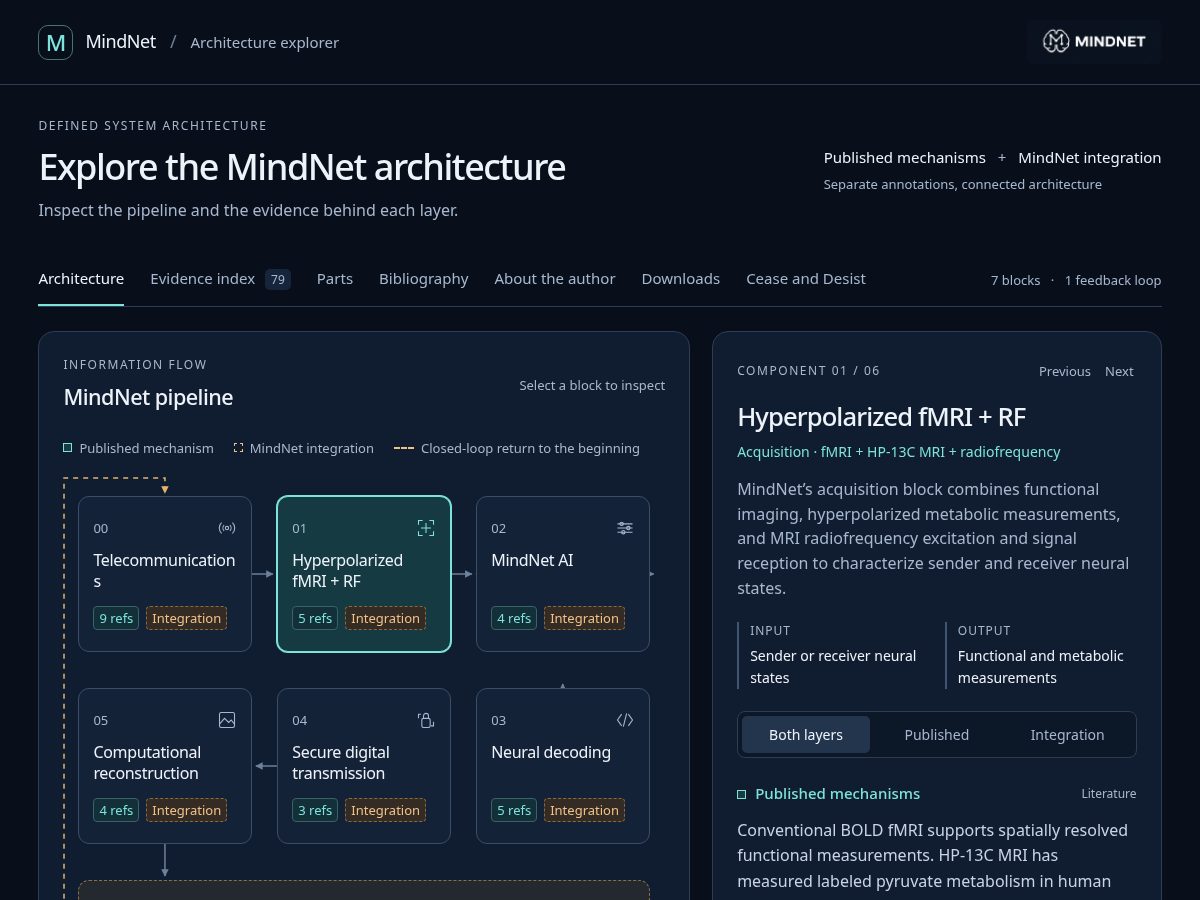Click the 9 refs badge in Telecommunications

coord(116,618)
